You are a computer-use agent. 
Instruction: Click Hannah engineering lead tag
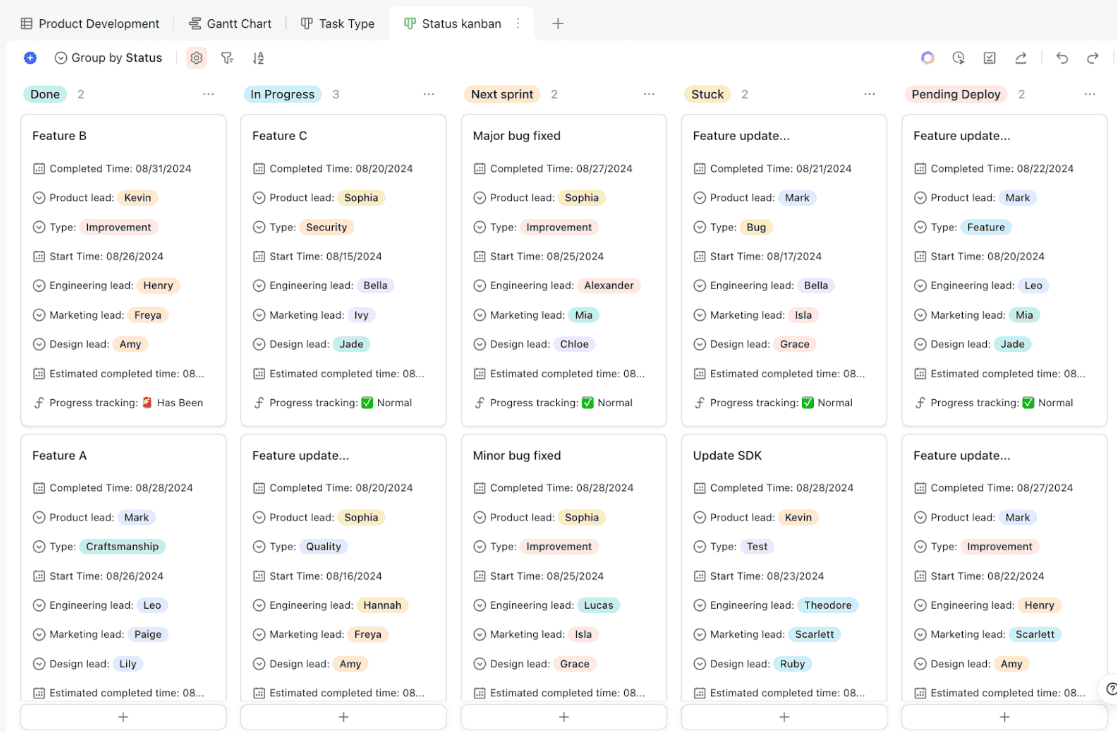(383, 605)
